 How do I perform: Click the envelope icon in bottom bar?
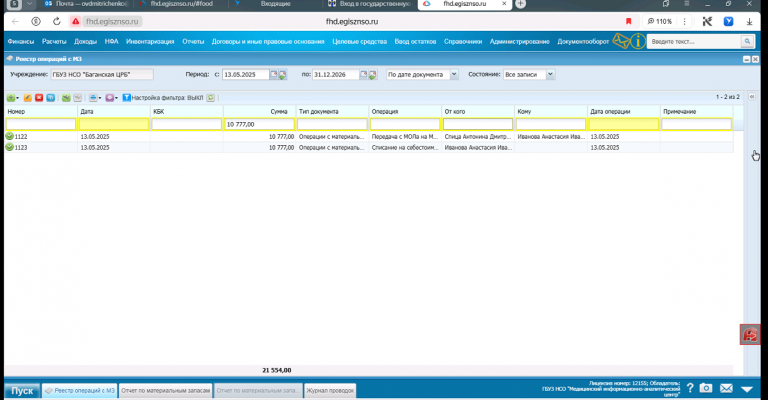tap(726, 388)
